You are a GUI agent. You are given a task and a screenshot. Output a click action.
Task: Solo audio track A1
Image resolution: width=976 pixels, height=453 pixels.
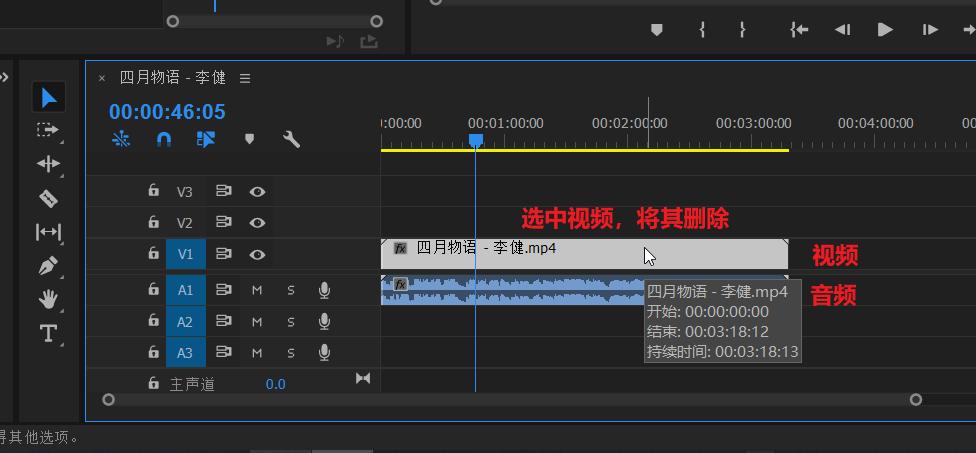(x=291, y=290)
